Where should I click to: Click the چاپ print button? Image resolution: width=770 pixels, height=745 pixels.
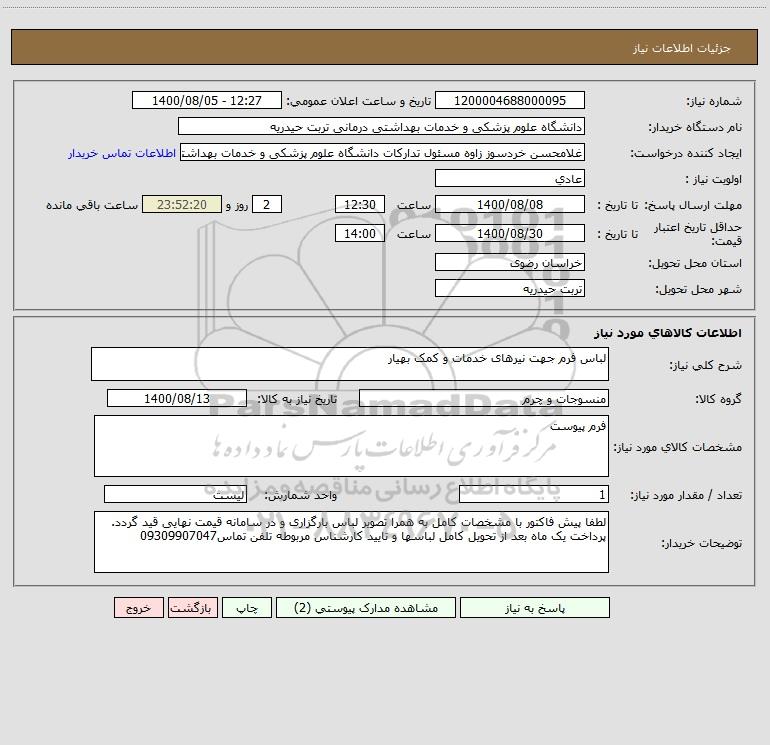tap(247, 608)
